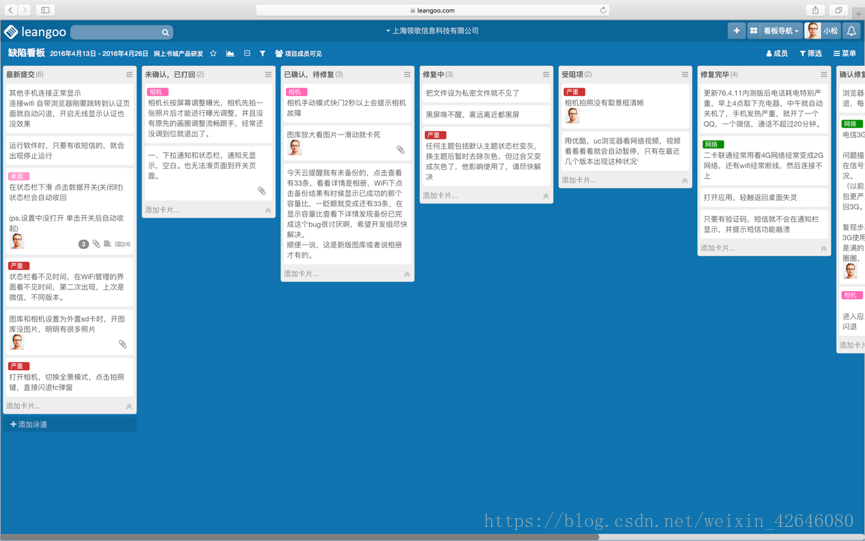Open the 修复中 list menu icon
This screenshot has width=865, height=541.
pos(546,74)
